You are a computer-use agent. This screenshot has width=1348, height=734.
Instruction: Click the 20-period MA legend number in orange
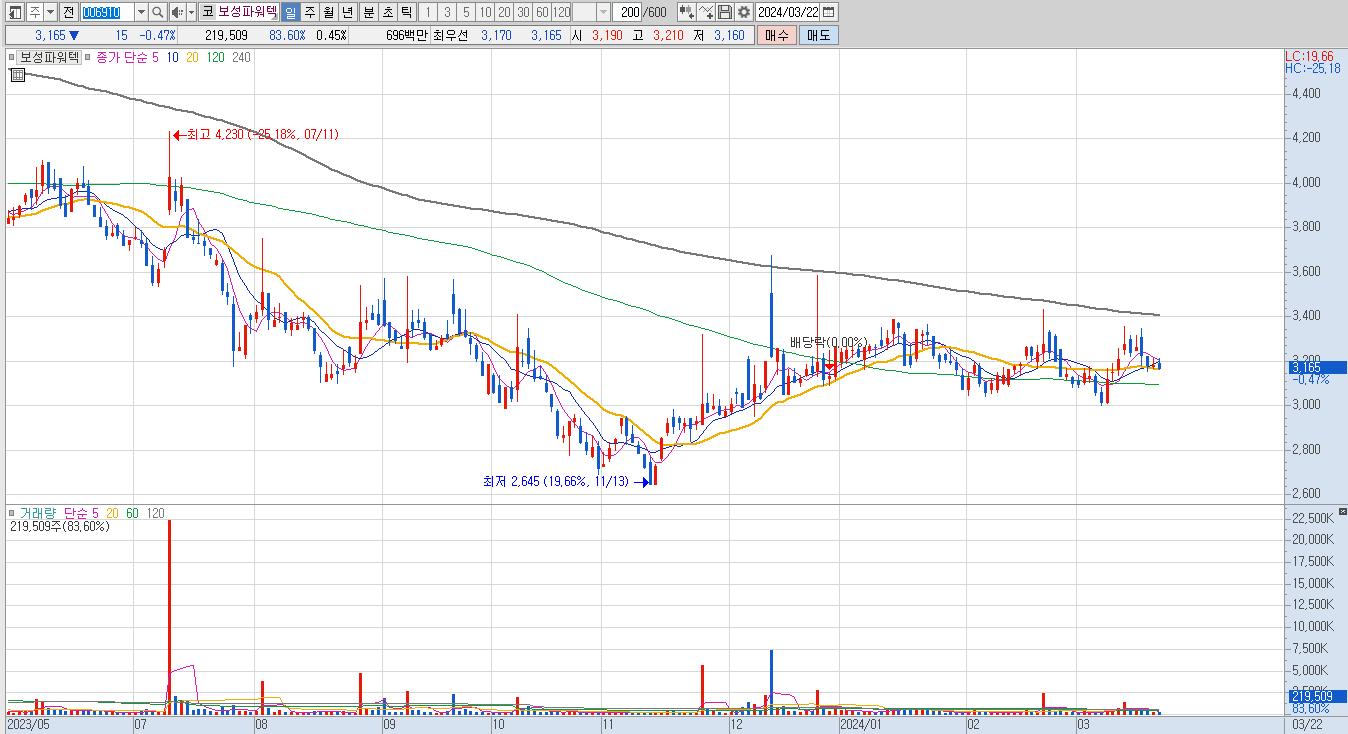pyautogui.click(x=192, y=58)
